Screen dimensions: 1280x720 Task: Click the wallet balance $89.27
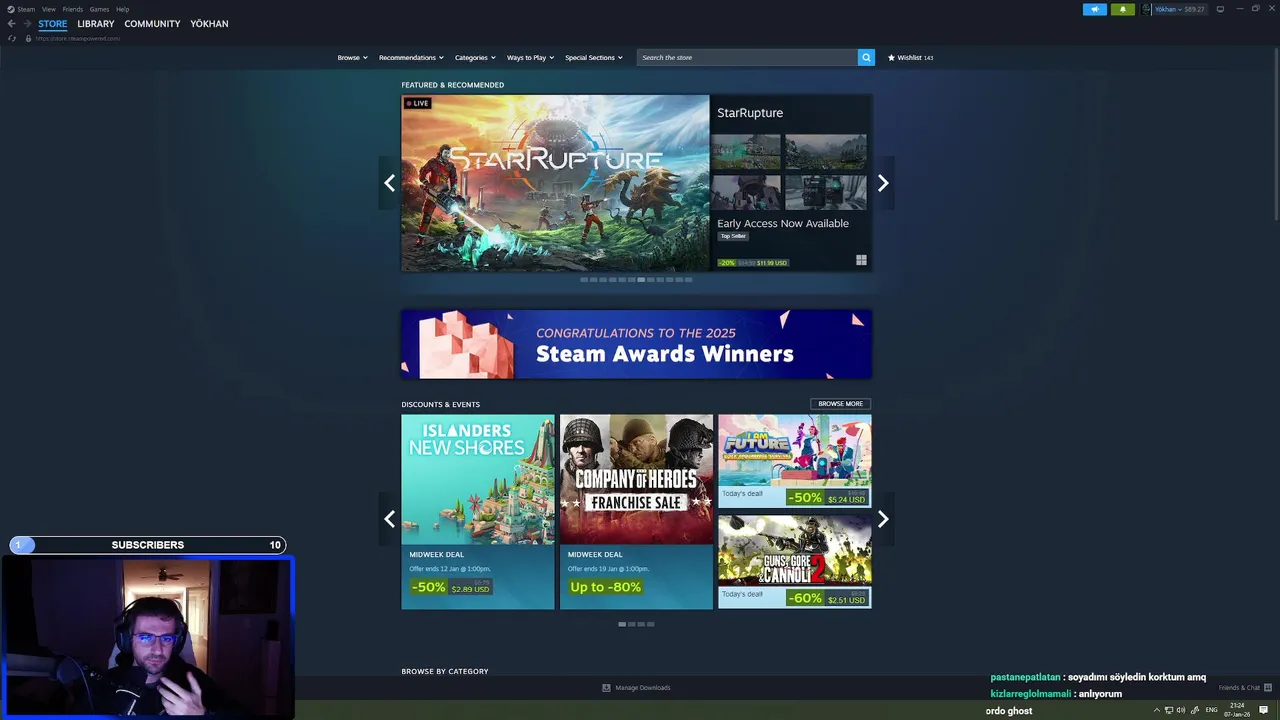[1195, 9]
